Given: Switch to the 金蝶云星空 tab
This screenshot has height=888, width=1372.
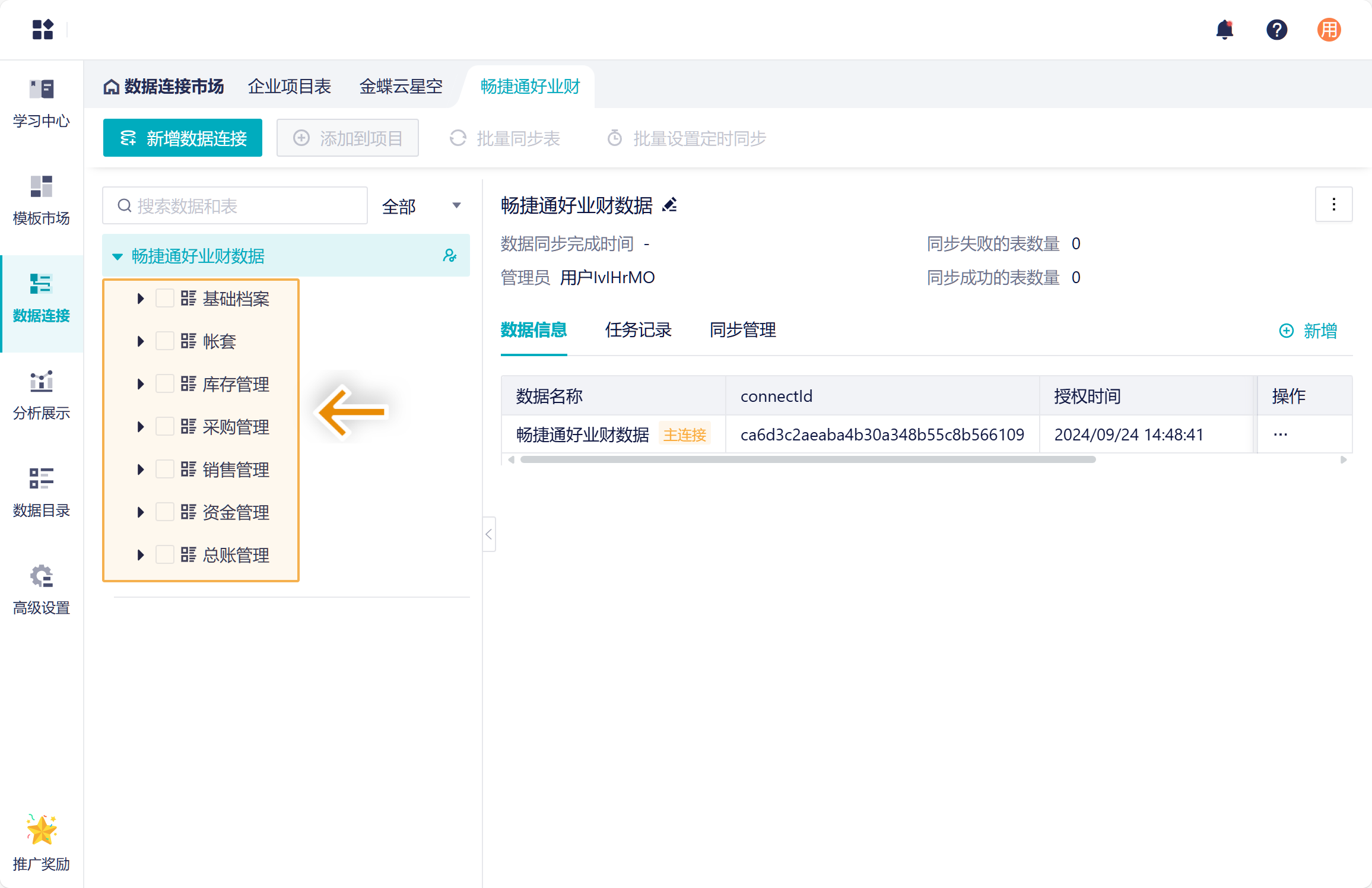Looking at the screenshot, I should click(401, 87).
